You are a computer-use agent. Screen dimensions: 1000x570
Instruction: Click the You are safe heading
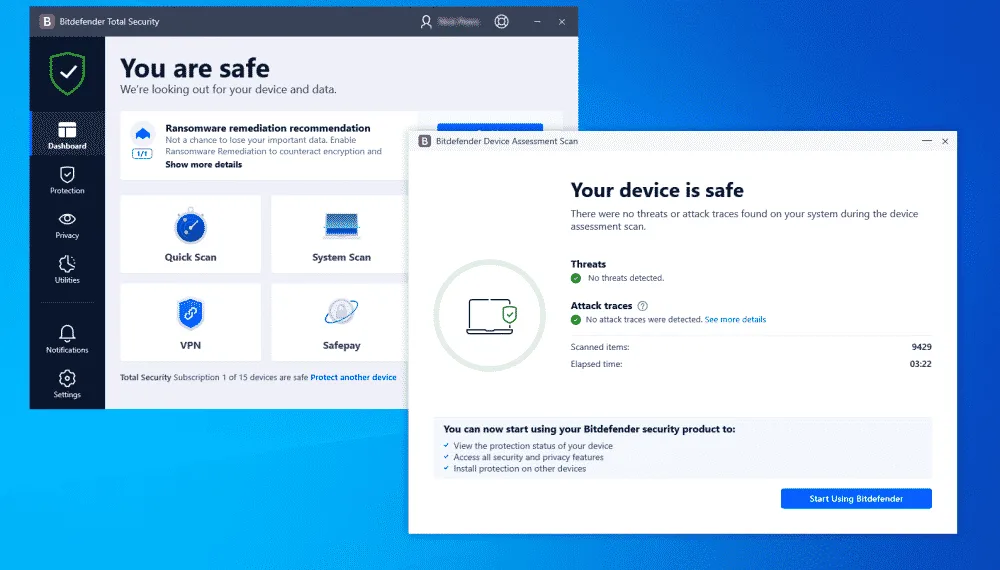tap(195, 68)
